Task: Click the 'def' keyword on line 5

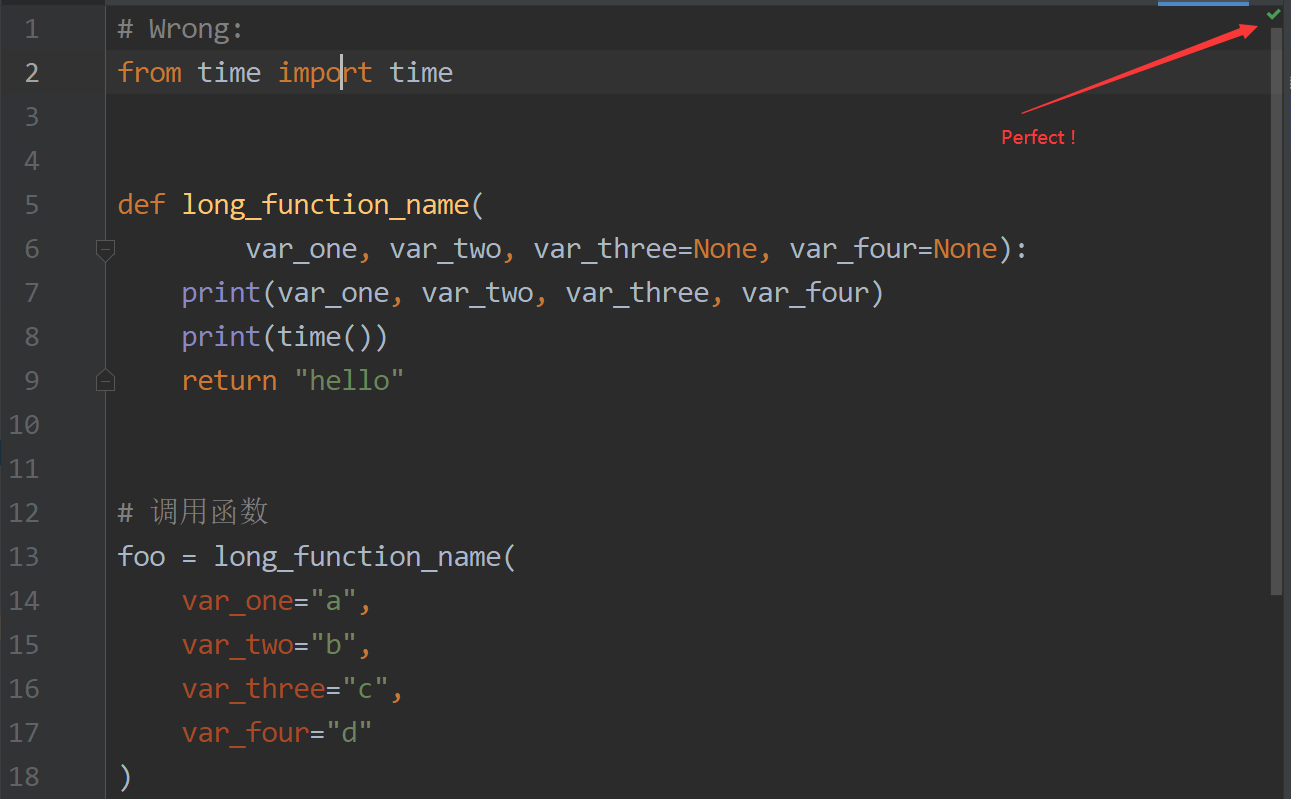Action: pyautogui.click(x=142, y=204)
